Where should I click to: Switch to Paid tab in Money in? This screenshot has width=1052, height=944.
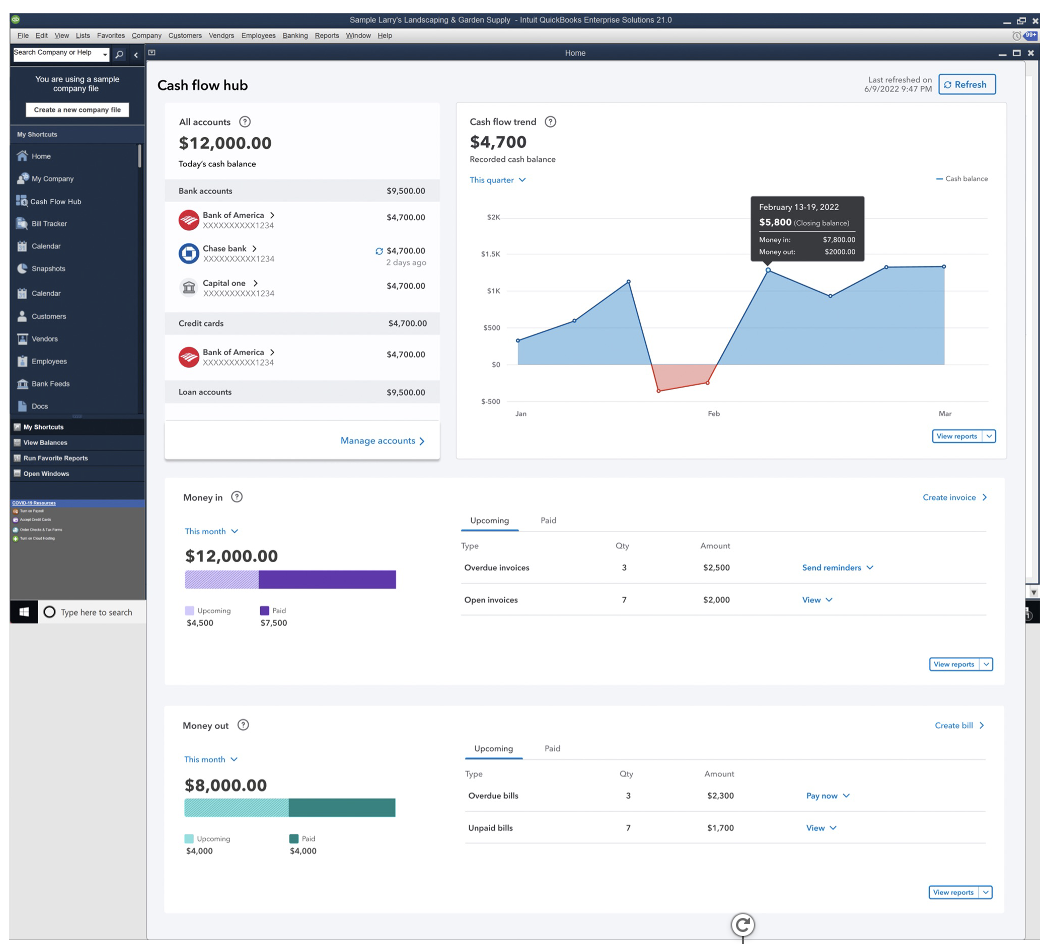coord(548,520)
